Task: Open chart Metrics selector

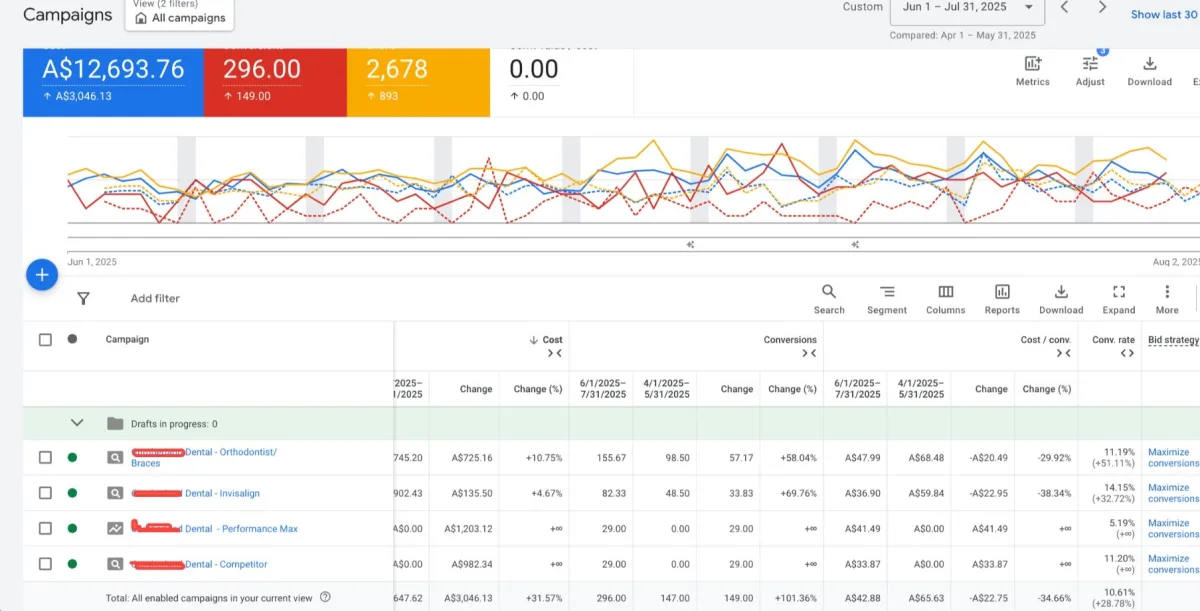Action: click(1033, 71)
